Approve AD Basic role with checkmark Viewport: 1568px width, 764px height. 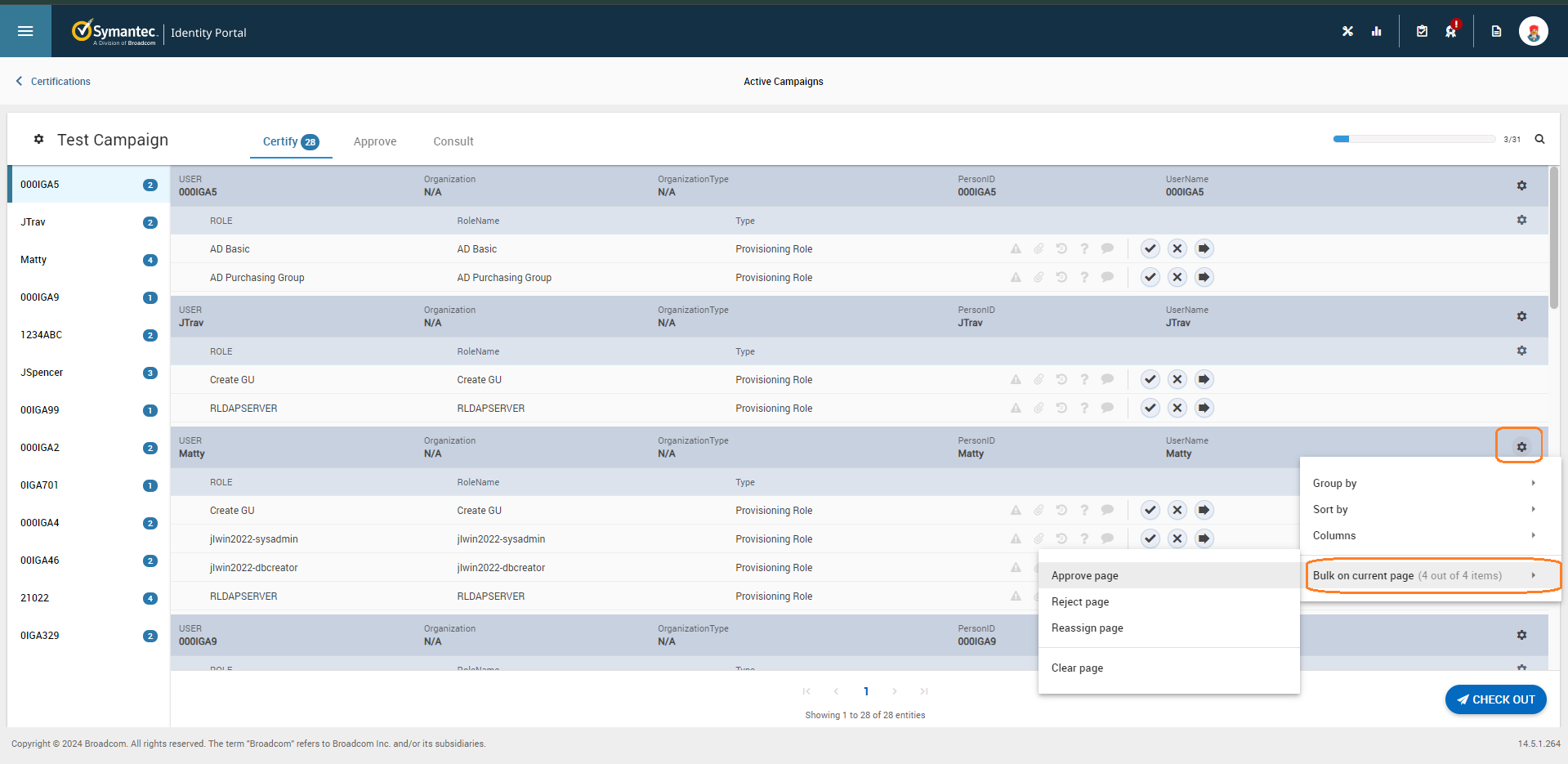click(1150, 248)
